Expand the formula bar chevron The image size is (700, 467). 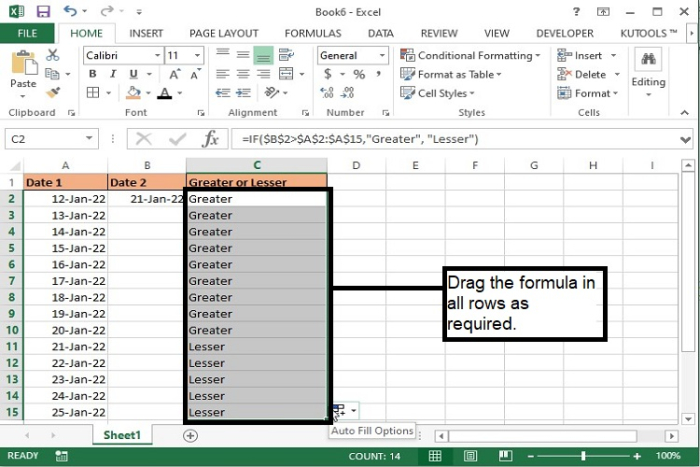tap(686, 140)
